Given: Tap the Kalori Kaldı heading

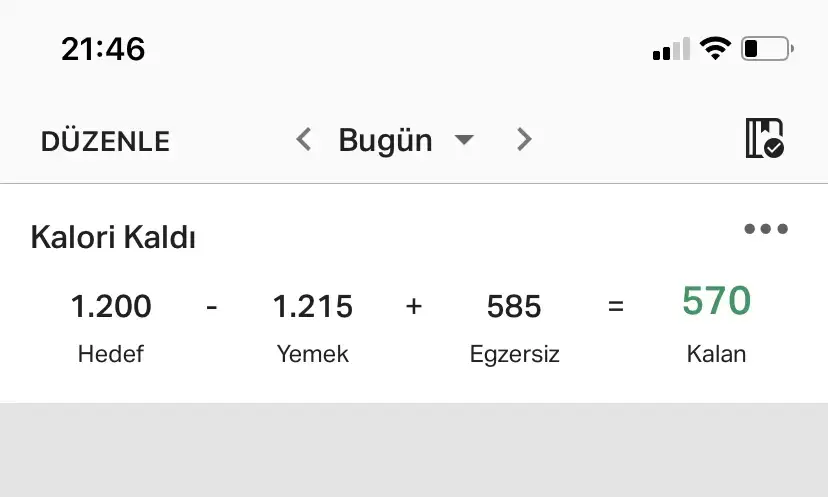Looking at the screenshot, I should pyautogui.click(x=113, y=238).
